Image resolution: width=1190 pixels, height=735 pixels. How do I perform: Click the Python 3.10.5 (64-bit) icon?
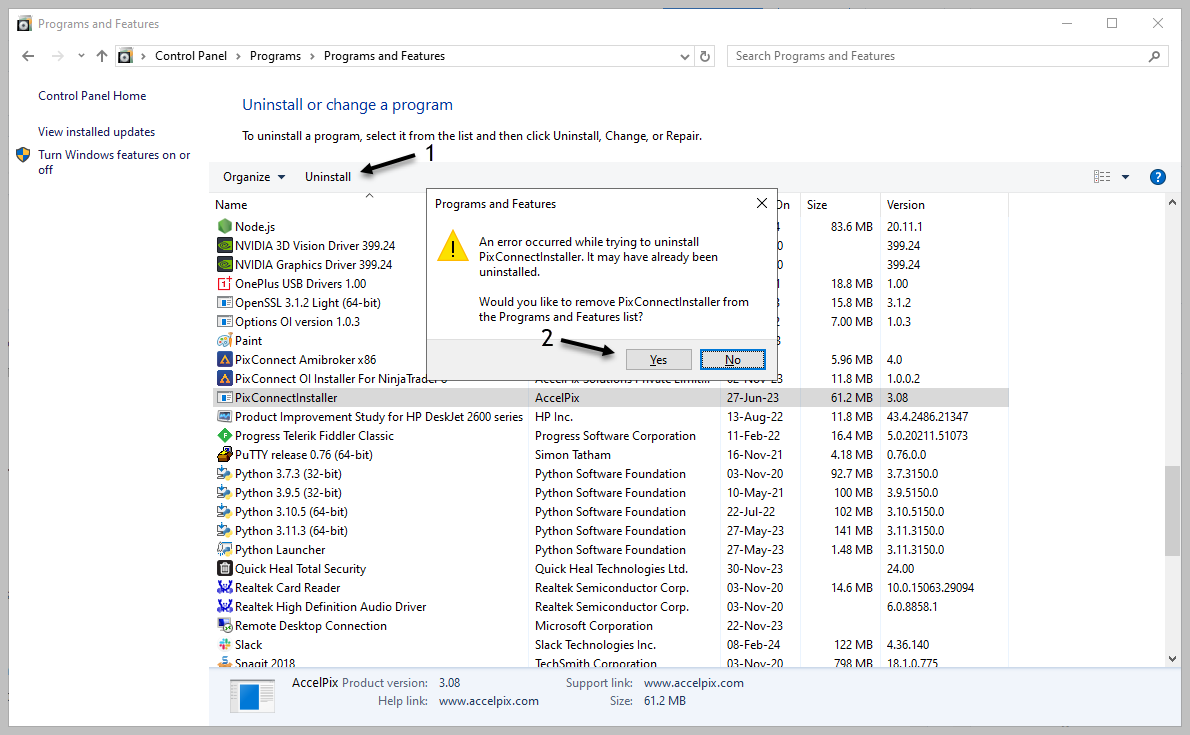[225, 511]
